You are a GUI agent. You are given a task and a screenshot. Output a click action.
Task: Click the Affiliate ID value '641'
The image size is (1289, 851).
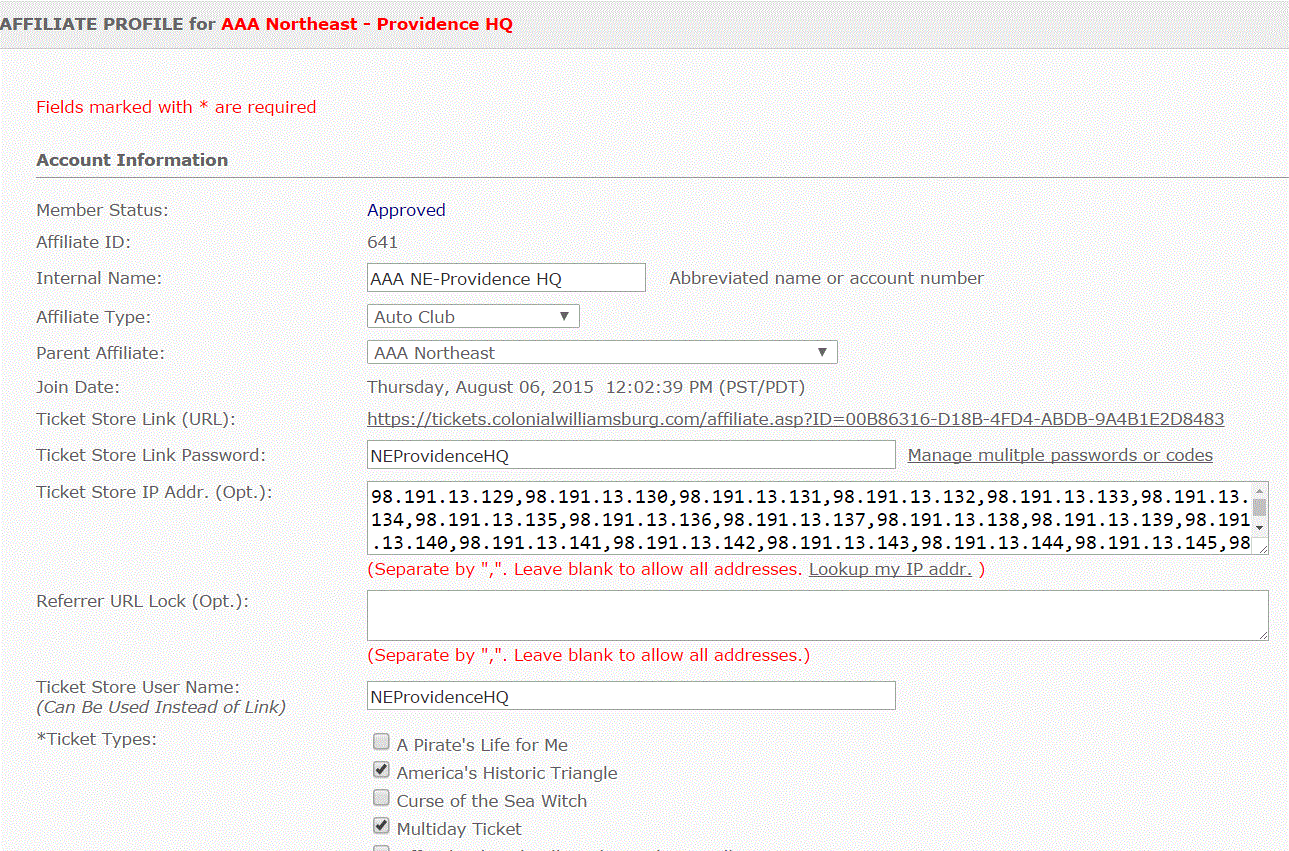pyautogui.click(x=382, y=242)
